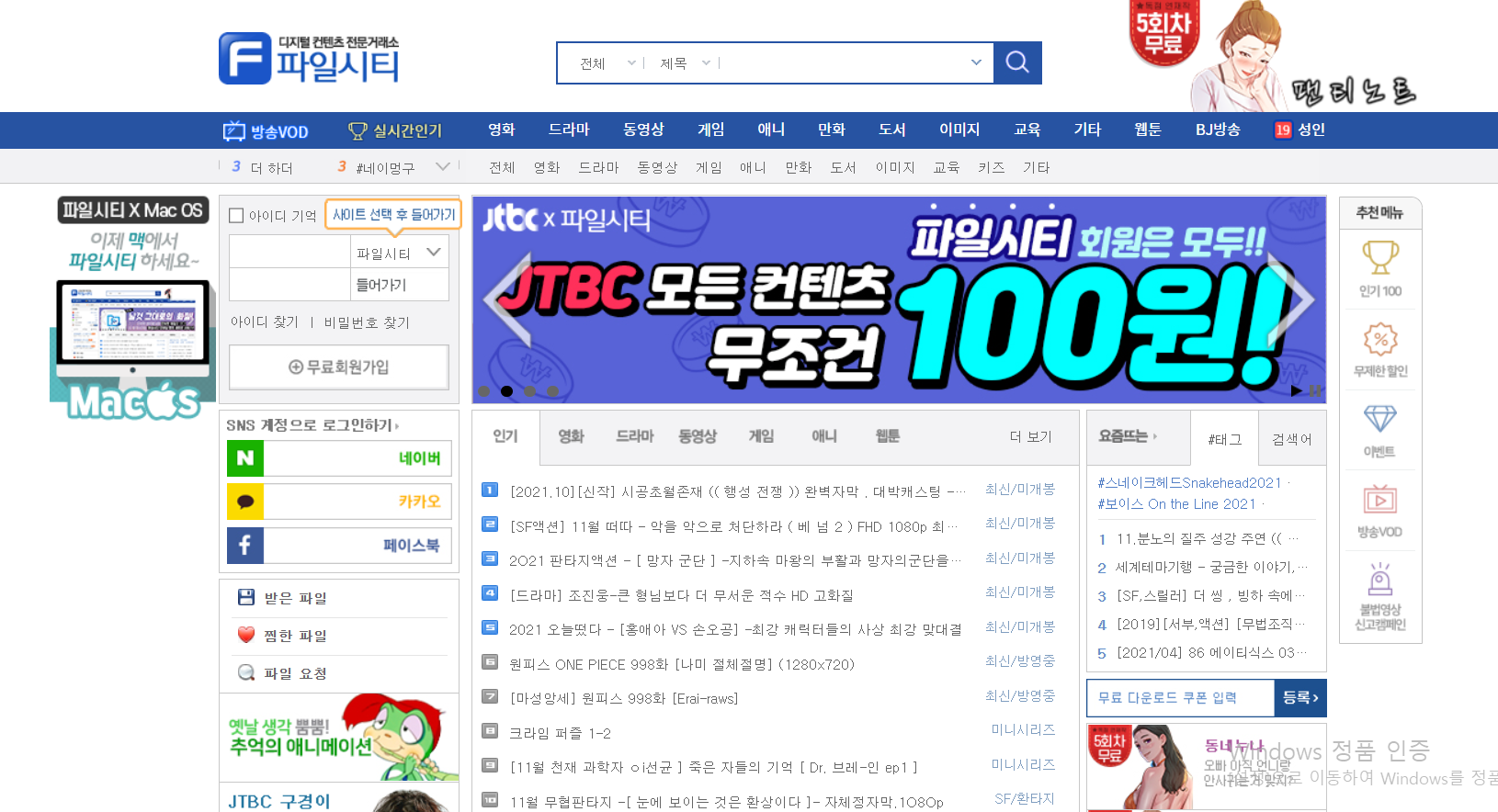The width and height of the screenshot is (1498, 812).
Task: Open 추억의 애니메이션 banner
Action: coord(339,738)
